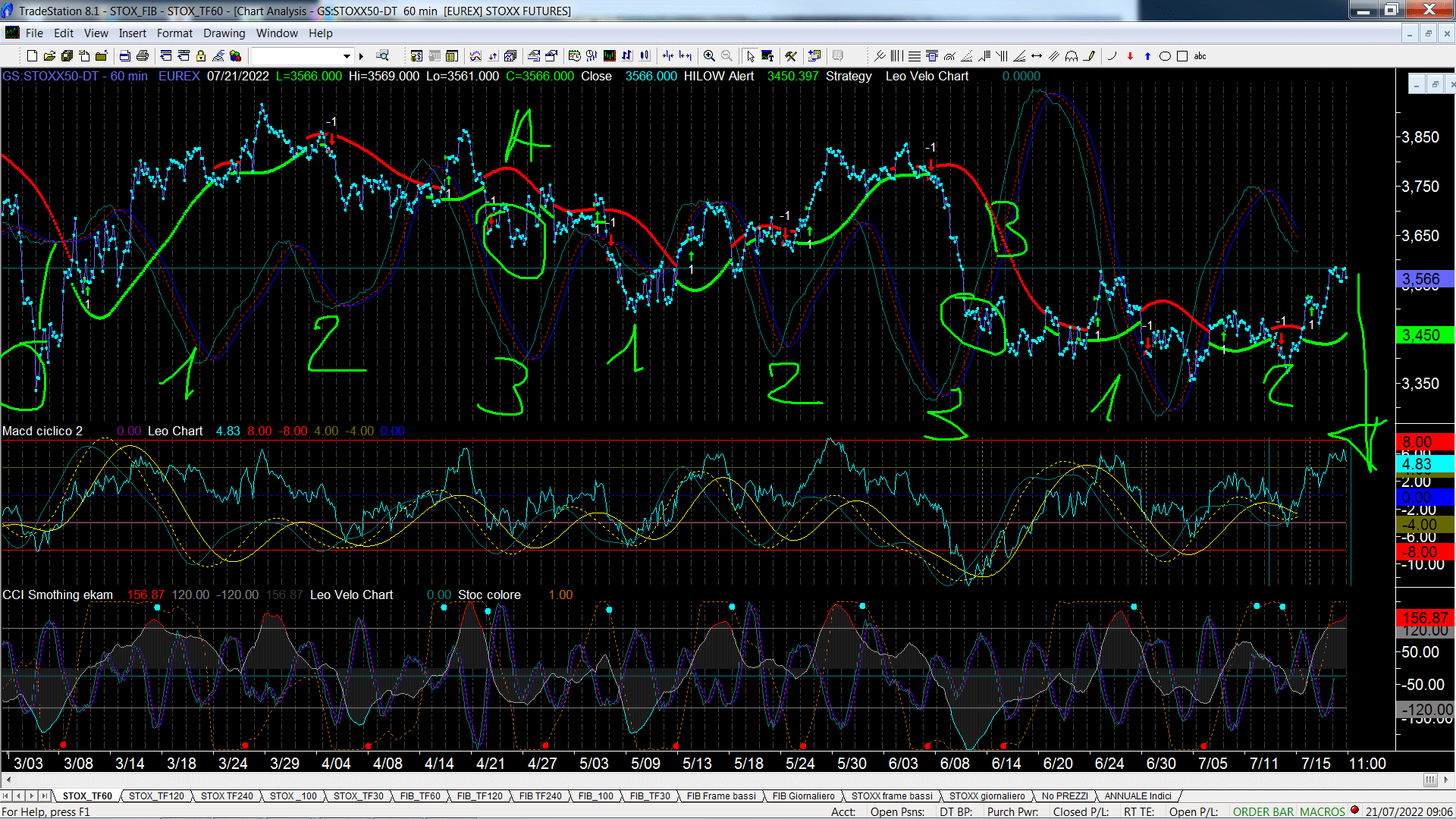Click the padlock icon in toolbar
The image size is (1456, 819).
[x=201, y=56]
